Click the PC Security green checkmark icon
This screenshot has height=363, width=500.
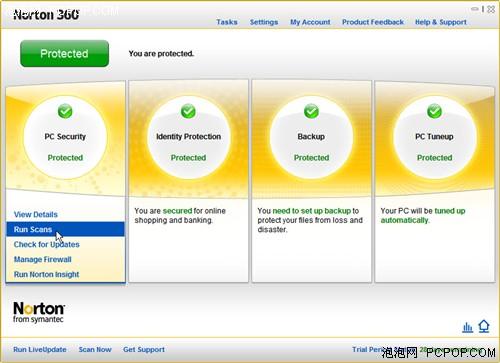[x=65, y=111]
